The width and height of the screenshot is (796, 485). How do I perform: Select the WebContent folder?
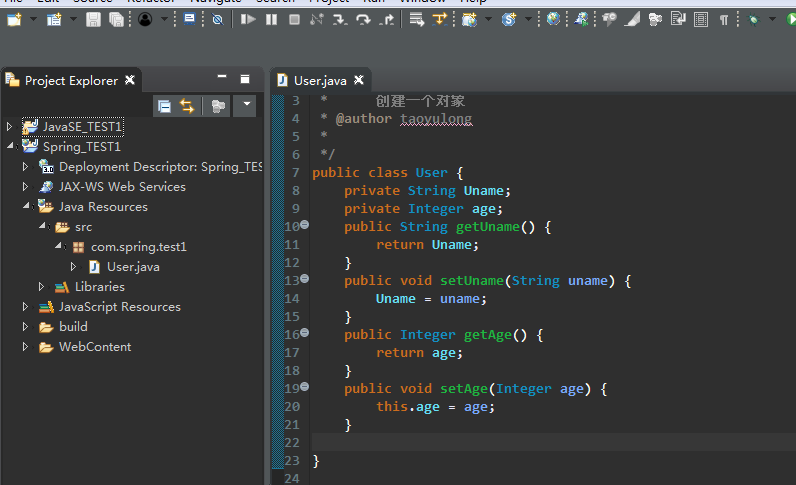coord(95,347)
